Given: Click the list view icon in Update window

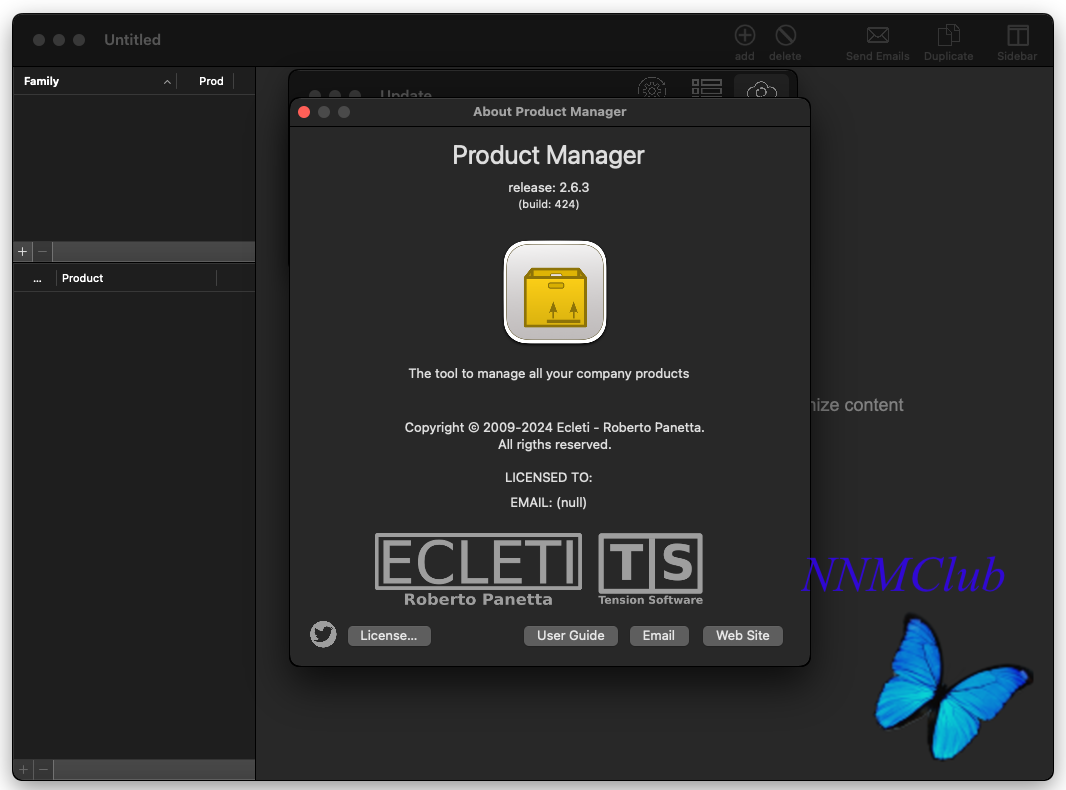Looking at the screenshot, I should coord(706,88).
